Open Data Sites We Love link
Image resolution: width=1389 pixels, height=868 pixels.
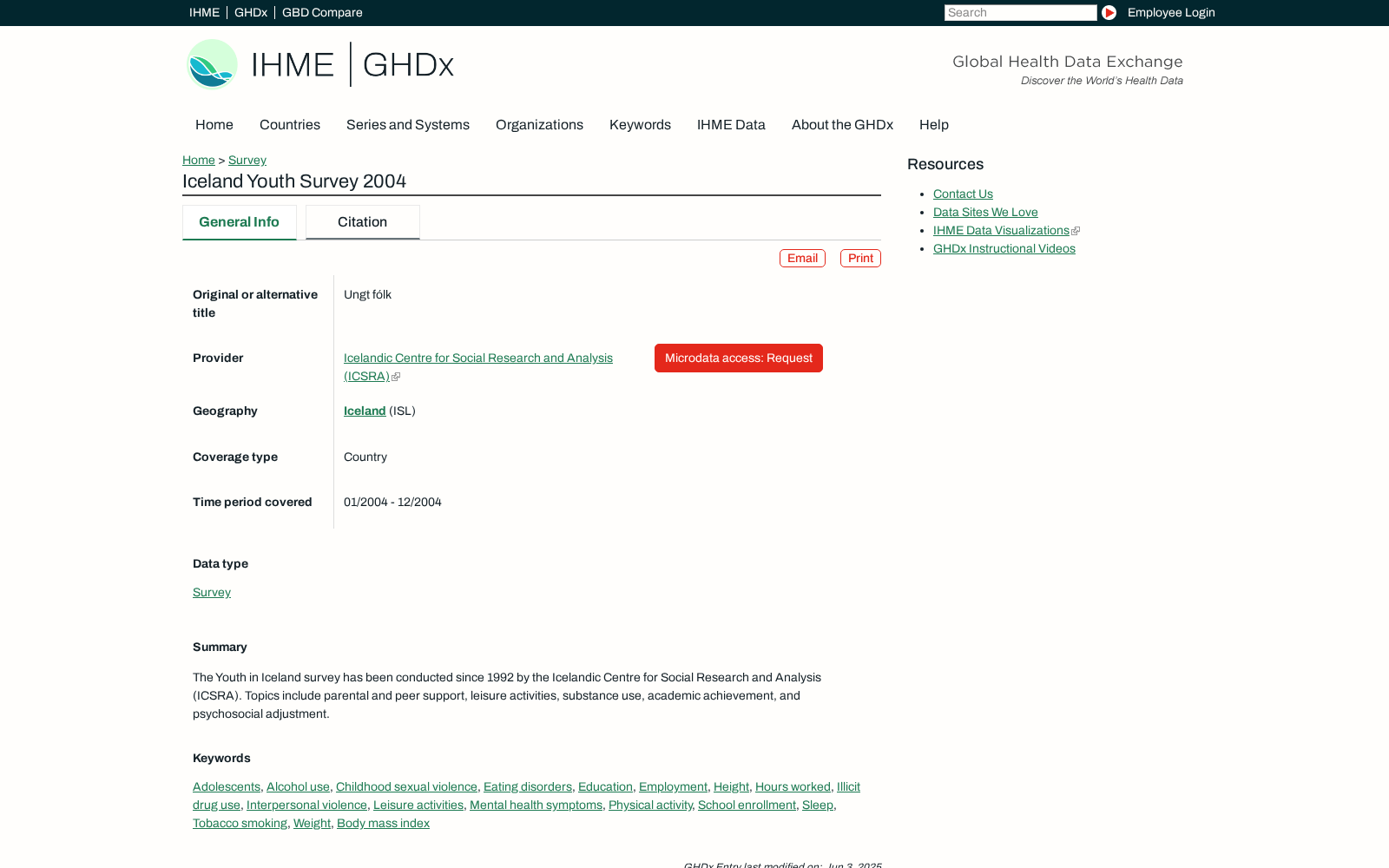(985, 213)
